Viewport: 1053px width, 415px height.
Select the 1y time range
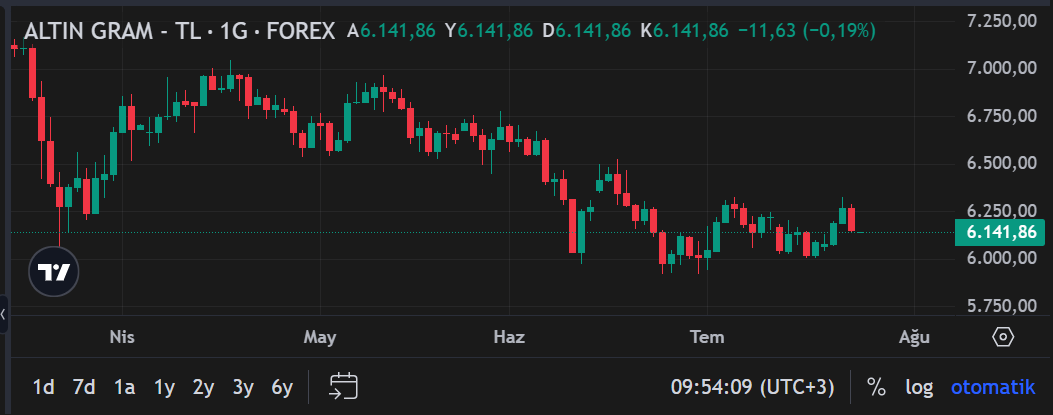tap(164, 387)
